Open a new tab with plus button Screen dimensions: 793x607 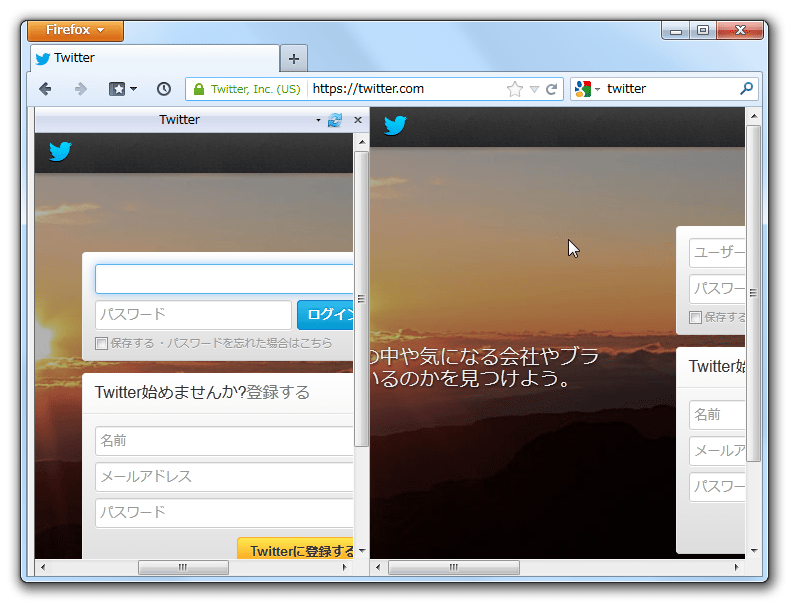294,59
